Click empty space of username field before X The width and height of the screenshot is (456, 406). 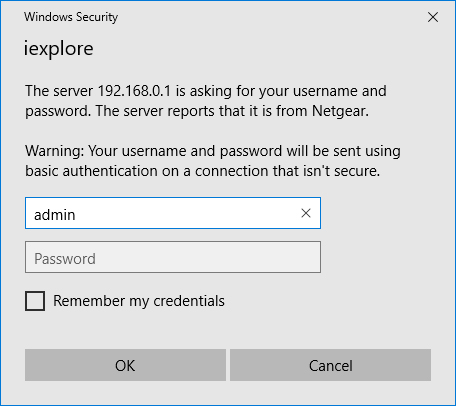tap(187, 213)
